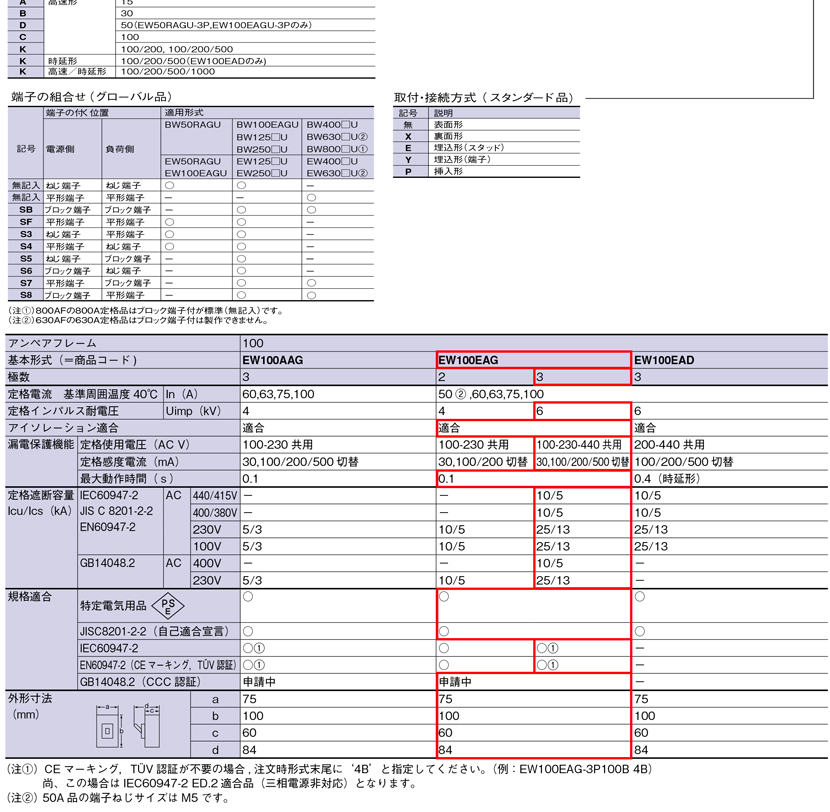Click the breaker outline dimension diagram
This screenshot has width=830, height=812.
(x=128, y=726)
